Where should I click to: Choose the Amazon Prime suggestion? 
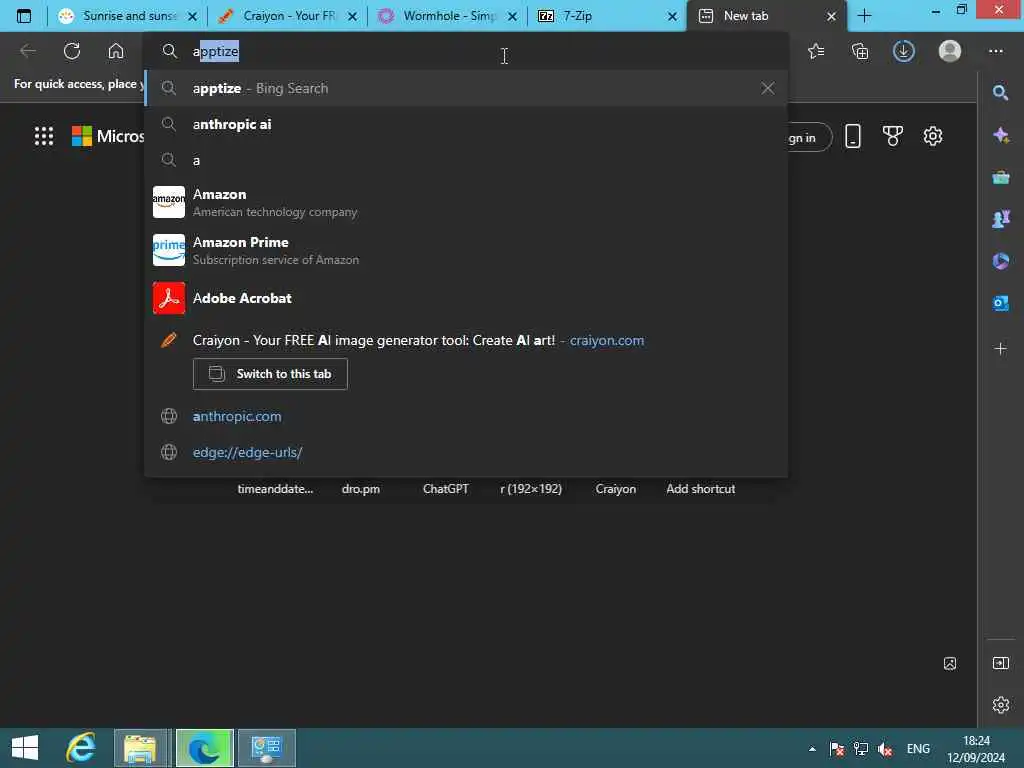pos(466,250)
